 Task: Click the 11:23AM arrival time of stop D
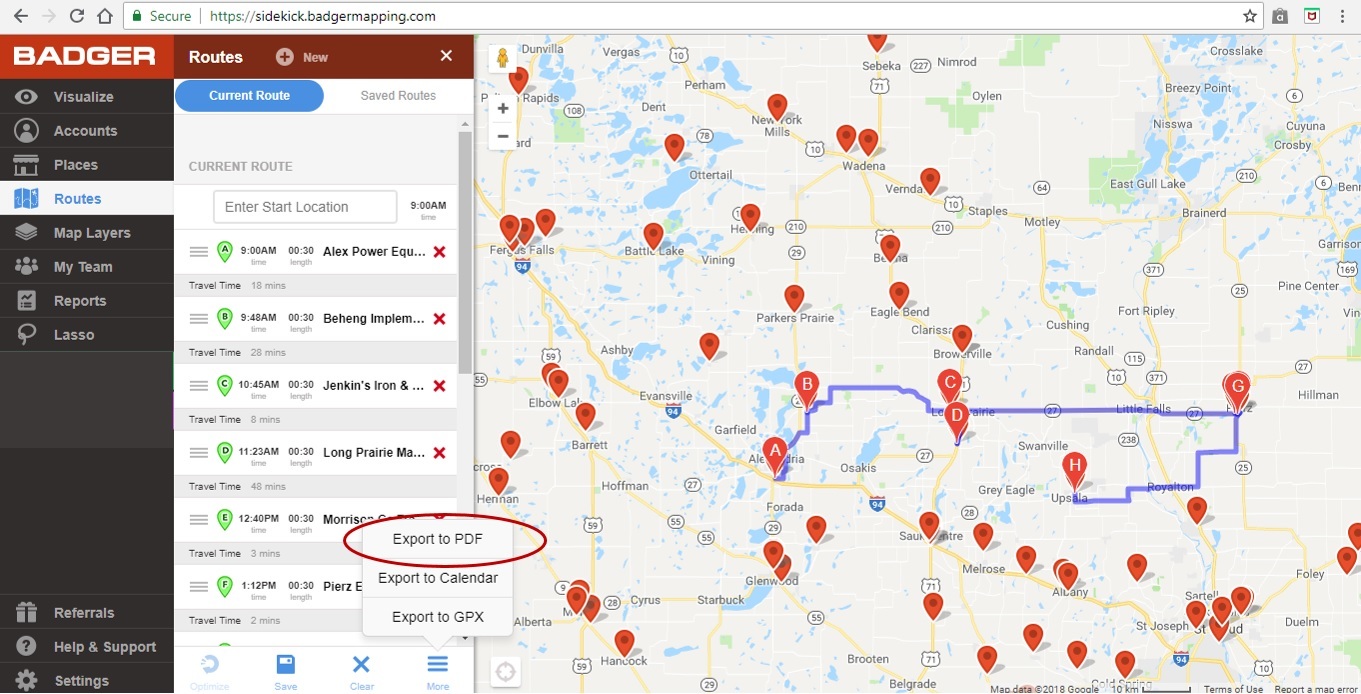[x=258, y=452]
